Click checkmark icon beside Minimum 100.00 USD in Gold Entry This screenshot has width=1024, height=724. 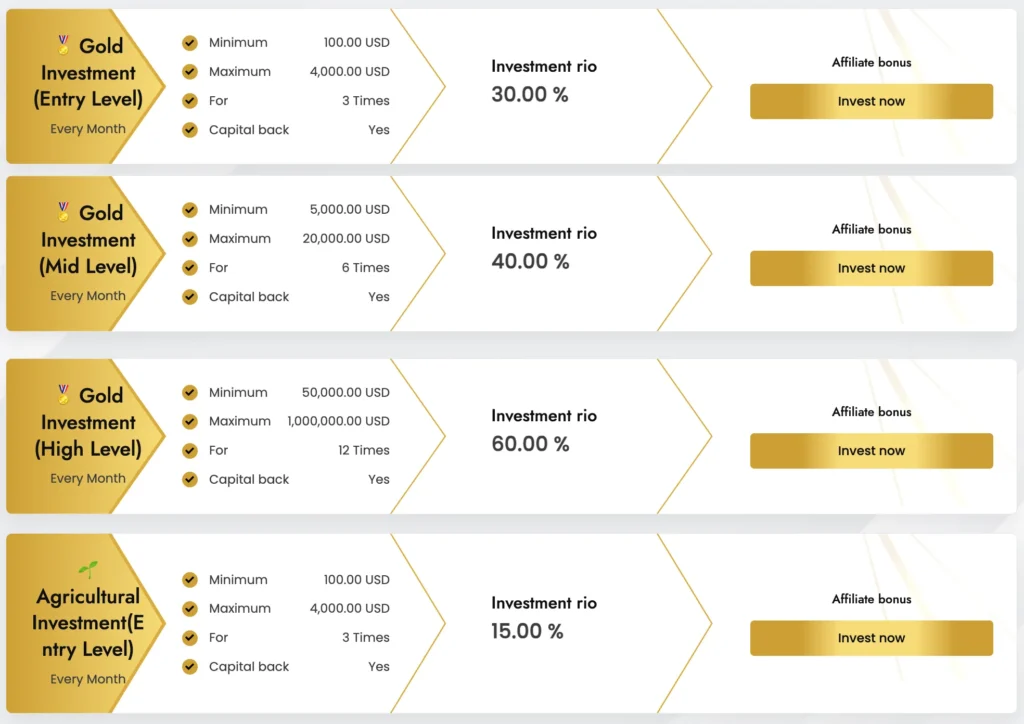(x=190, y=43)
